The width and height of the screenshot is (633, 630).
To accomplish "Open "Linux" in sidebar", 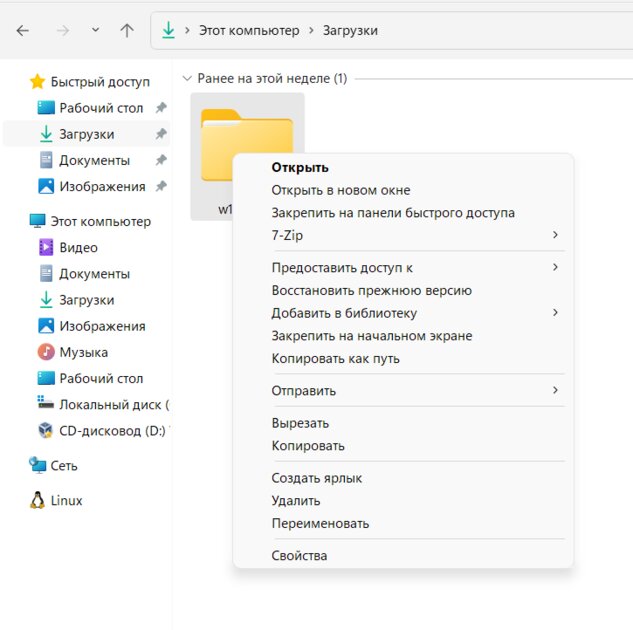I will coord(66,501).
